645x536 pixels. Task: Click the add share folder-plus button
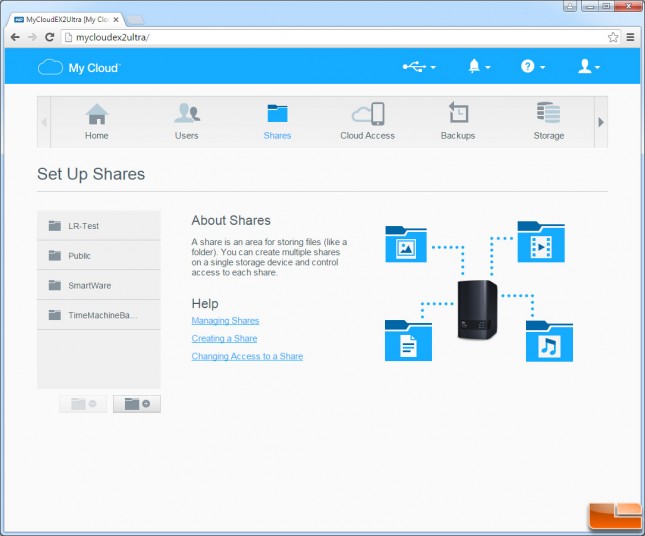pos(137,404)
